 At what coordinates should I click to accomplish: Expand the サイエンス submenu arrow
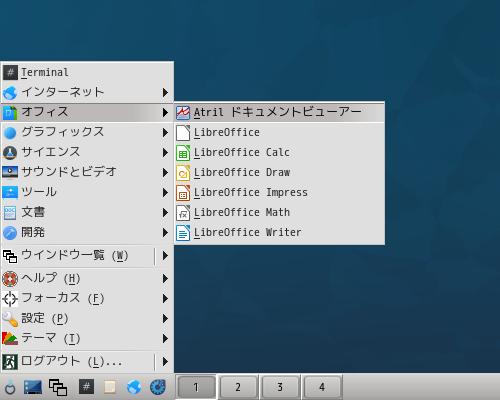[165, 152]
